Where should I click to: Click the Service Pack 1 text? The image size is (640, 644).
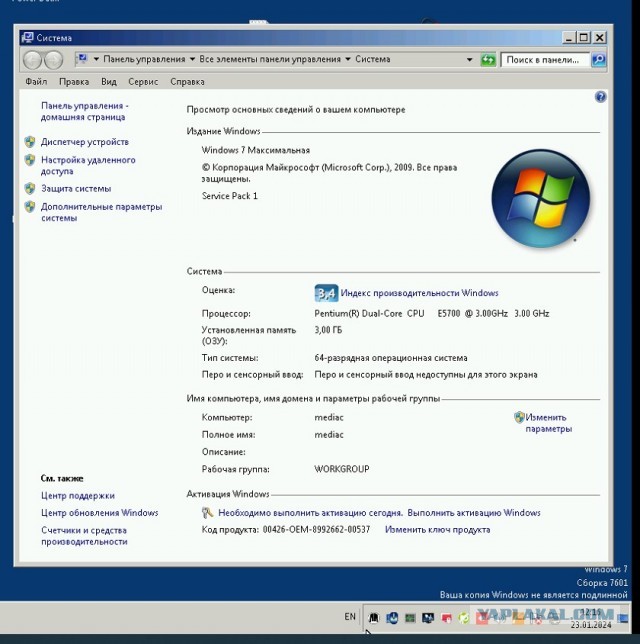click(230, 196)
